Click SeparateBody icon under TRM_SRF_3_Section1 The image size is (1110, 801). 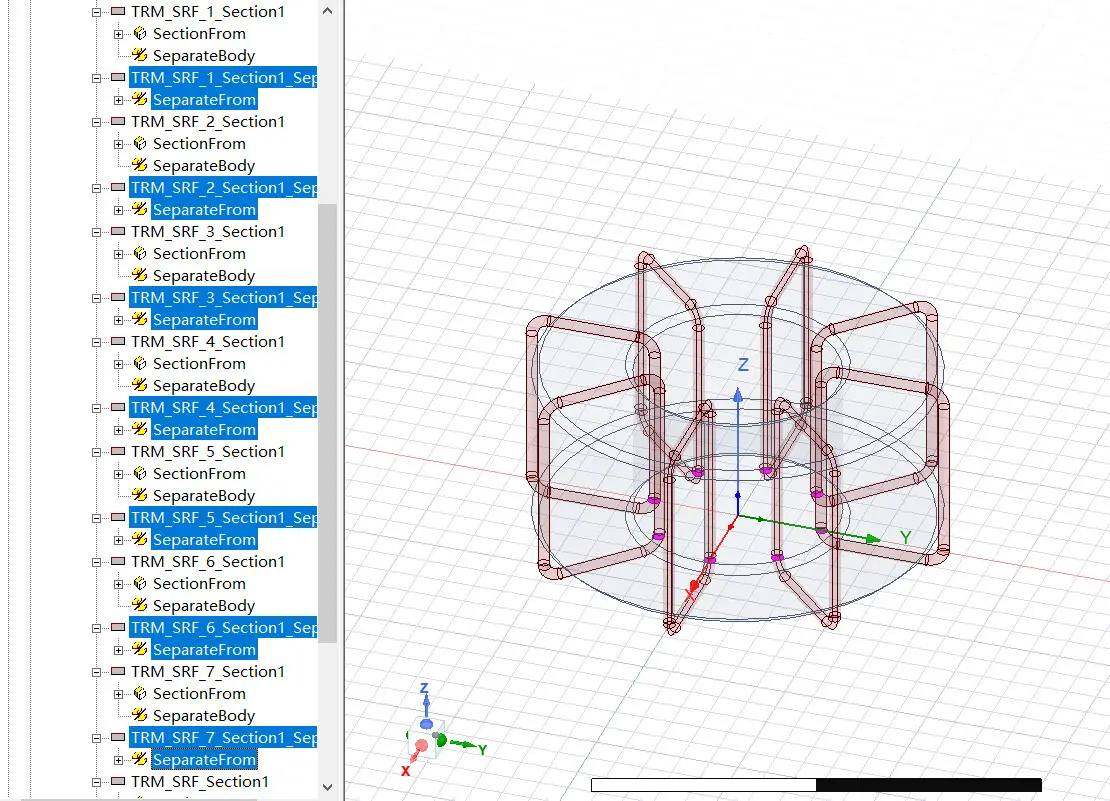pyautogui.click(x=140, y=275)
